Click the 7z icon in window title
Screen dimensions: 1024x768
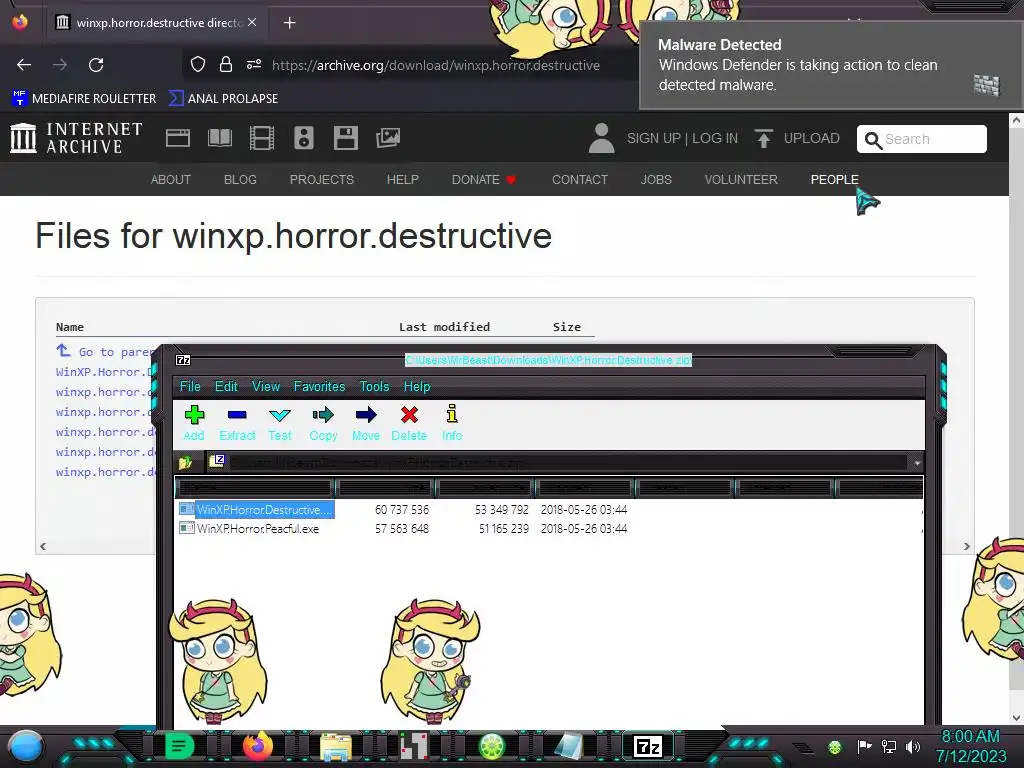pyautogui.click(x=184, y=360)
